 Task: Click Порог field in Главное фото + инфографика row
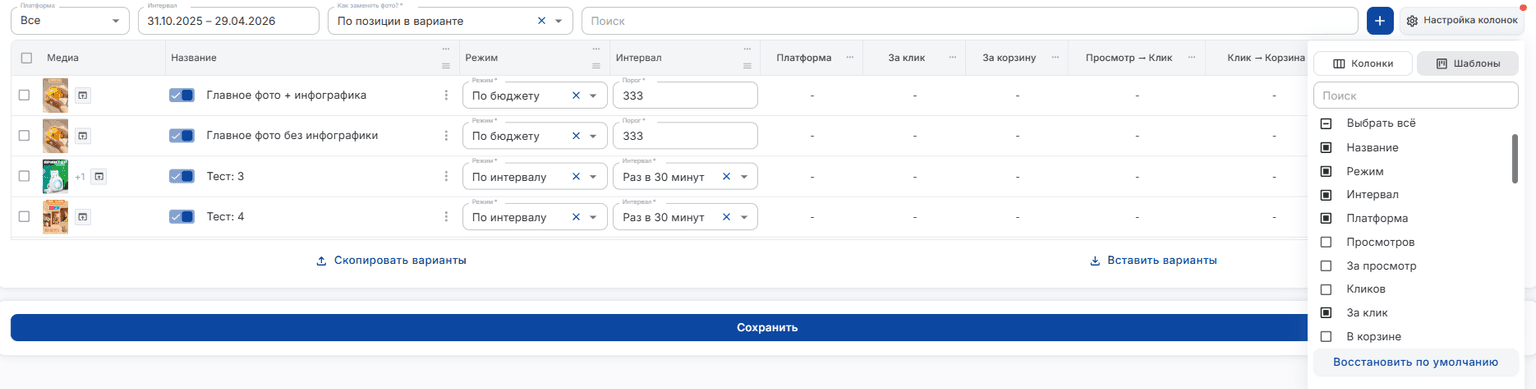click(x=685, y=95)
